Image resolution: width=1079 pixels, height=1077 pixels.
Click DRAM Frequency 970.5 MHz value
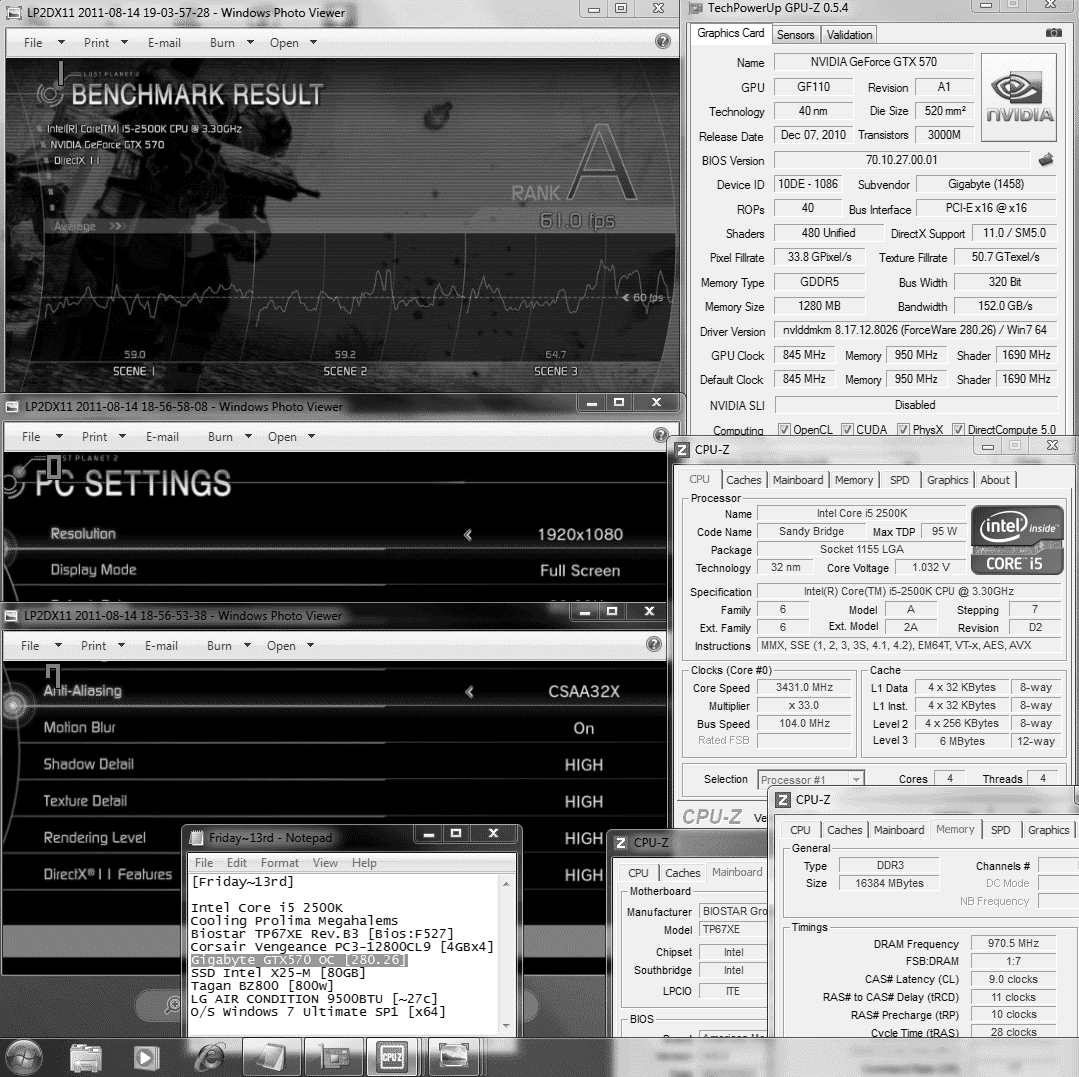(x=1013, y=943)
